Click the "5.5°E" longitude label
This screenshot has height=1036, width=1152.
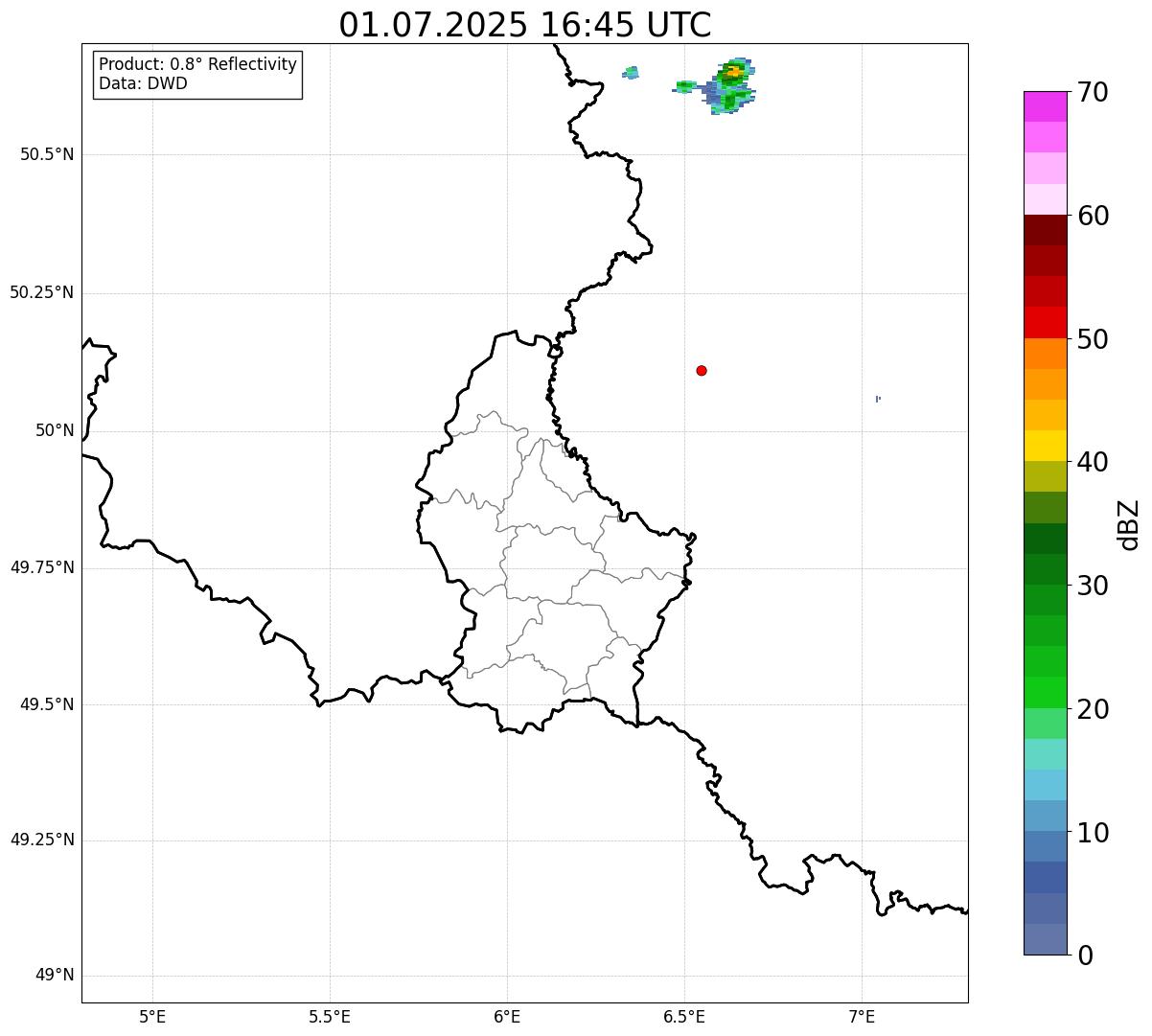tap(330, 1016)
